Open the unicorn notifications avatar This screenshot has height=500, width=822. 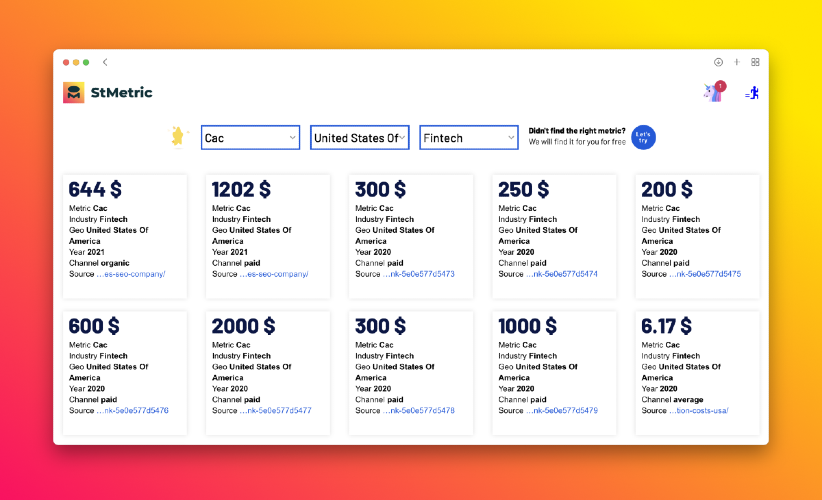713,92
